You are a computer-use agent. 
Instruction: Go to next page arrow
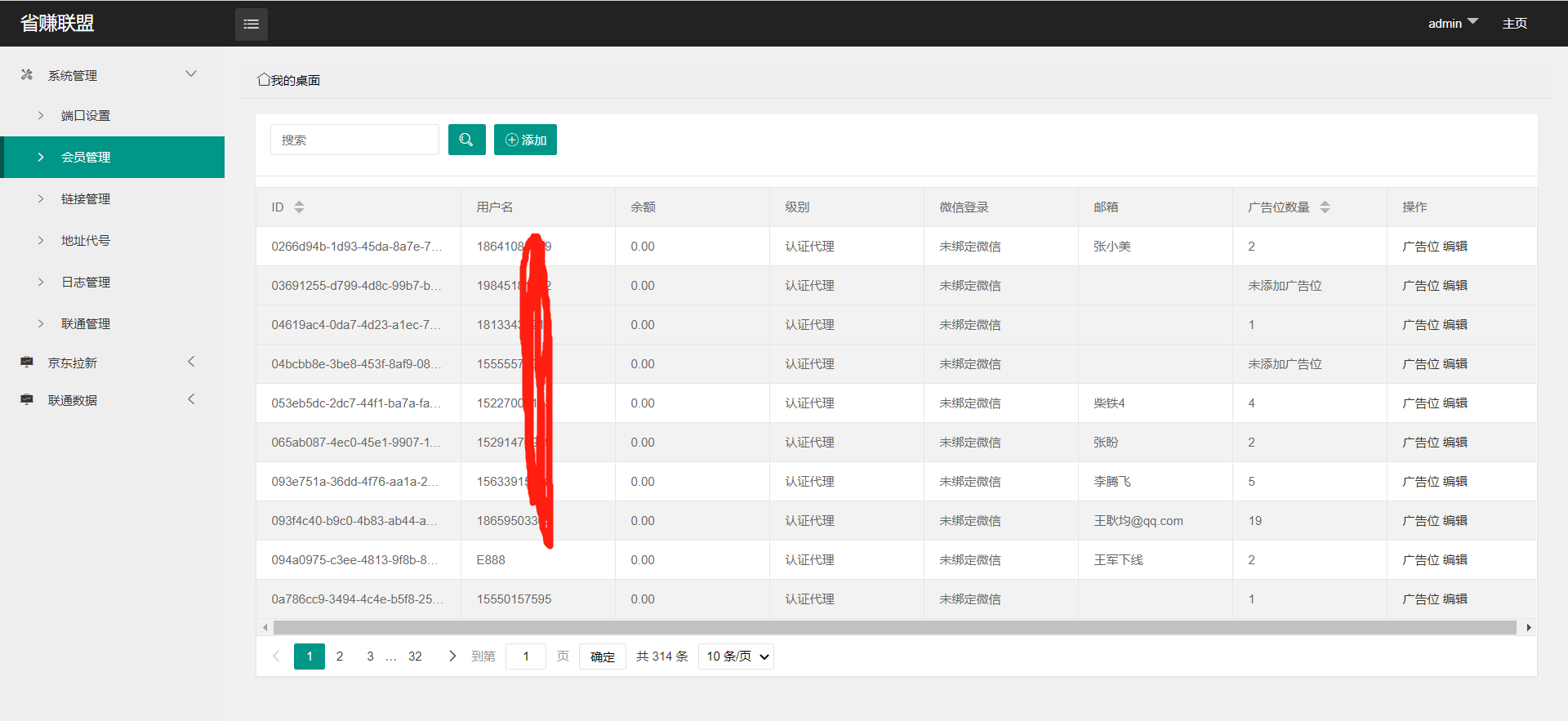pyautogui.click(x=452, y=656)
